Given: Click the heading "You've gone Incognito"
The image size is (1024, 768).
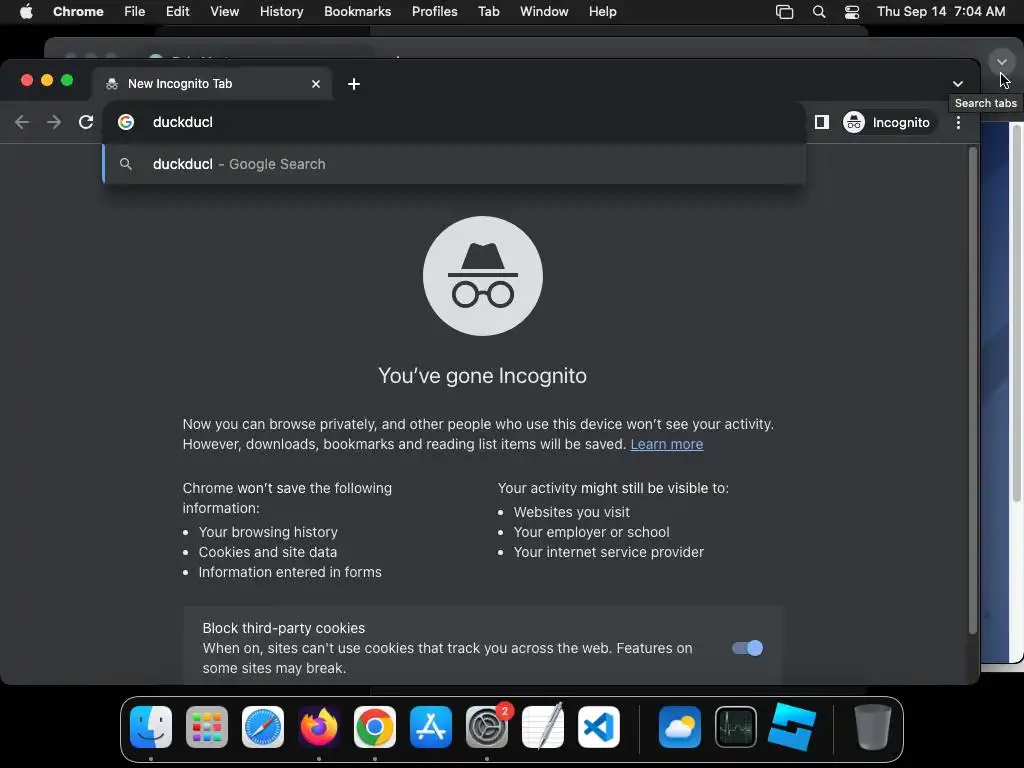Looking at the screenshot, I should coord(483,376).
